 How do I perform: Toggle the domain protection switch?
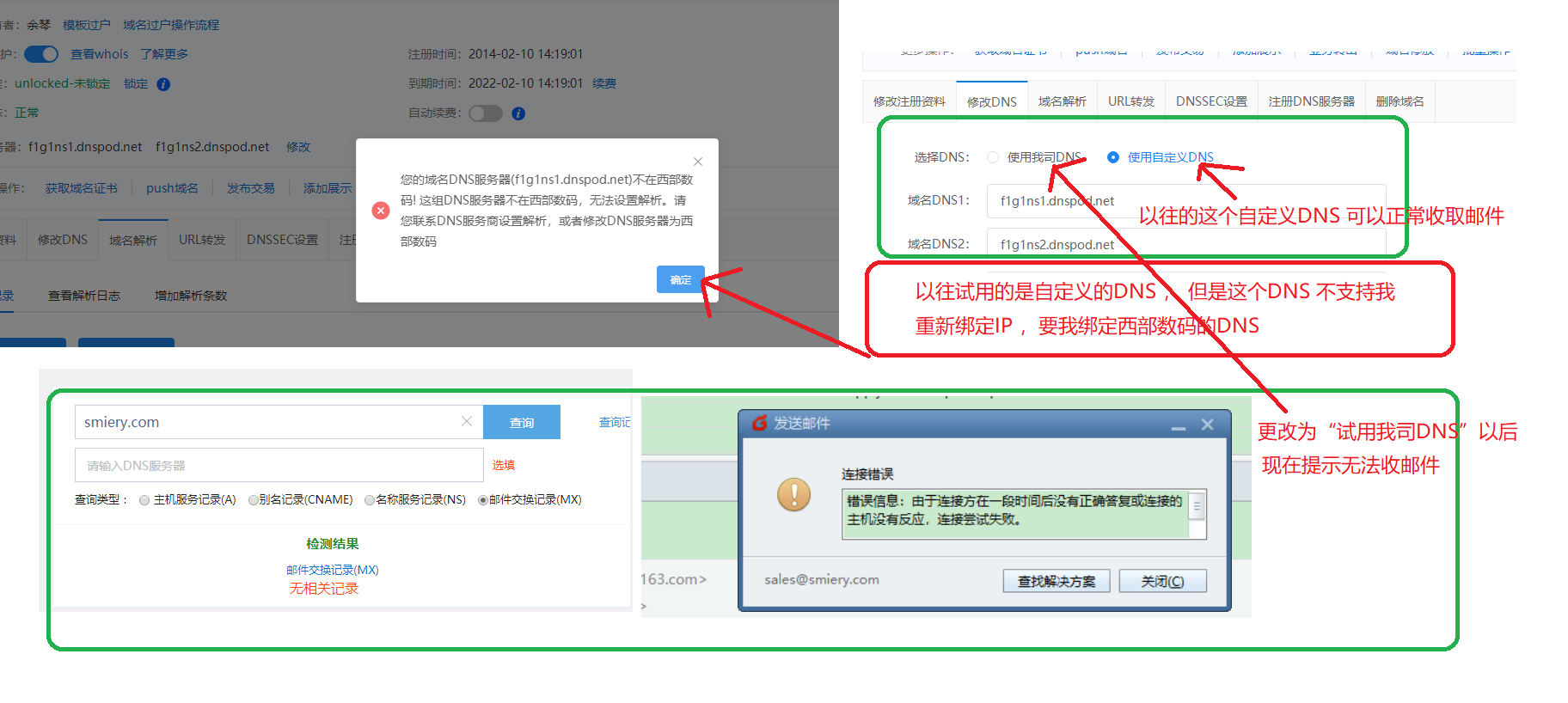(41, 54)
